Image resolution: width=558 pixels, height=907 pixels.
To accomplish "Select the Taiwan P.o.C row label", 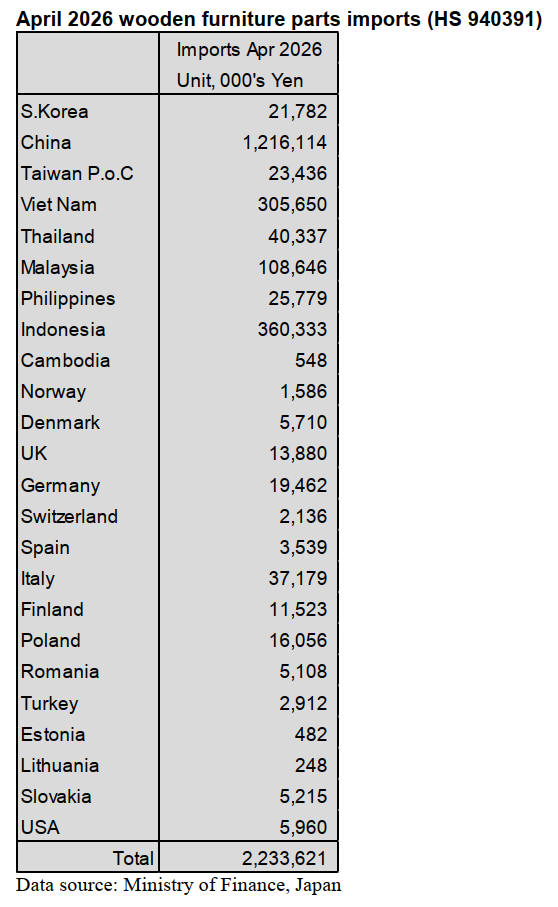I will click(x=77, y=174).
